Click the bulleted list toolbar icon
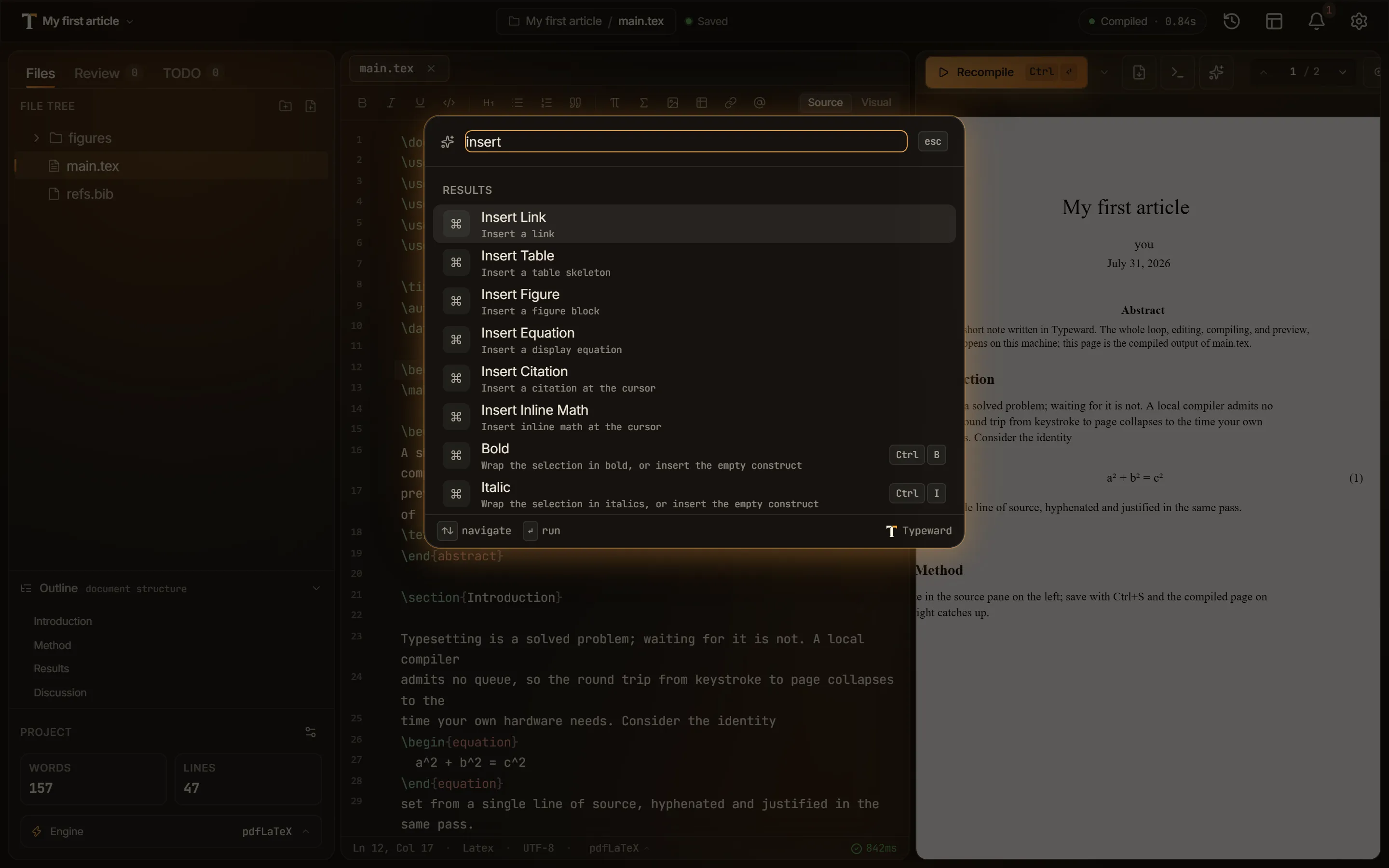This screenshot has width=1389, height=868. [517, 103]
